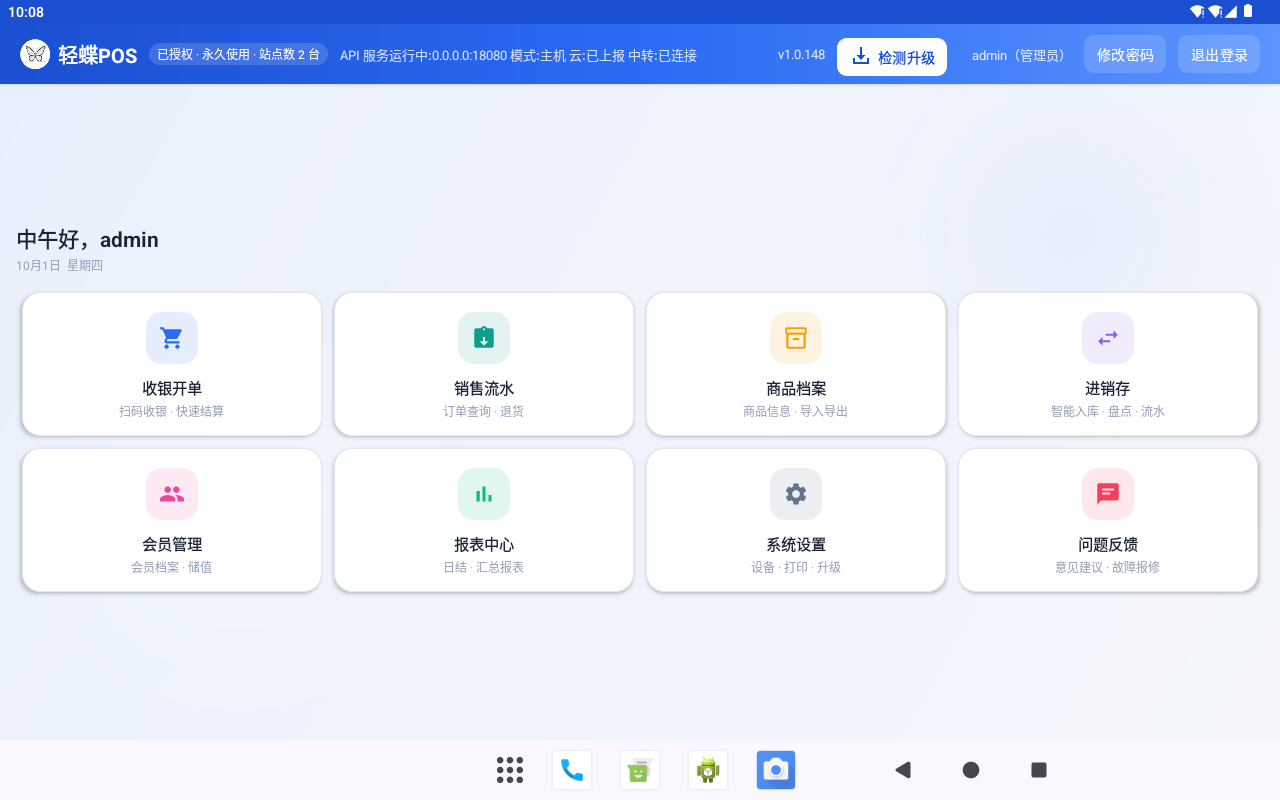Tap the Android back navigation triangle

[903, 770]
